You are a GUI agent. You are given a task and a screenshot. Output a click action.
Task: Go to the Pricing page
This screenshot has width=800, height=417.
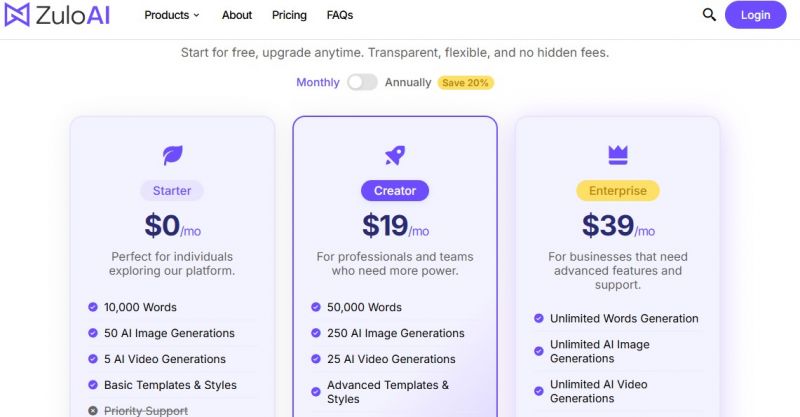(x=289, y=15)
